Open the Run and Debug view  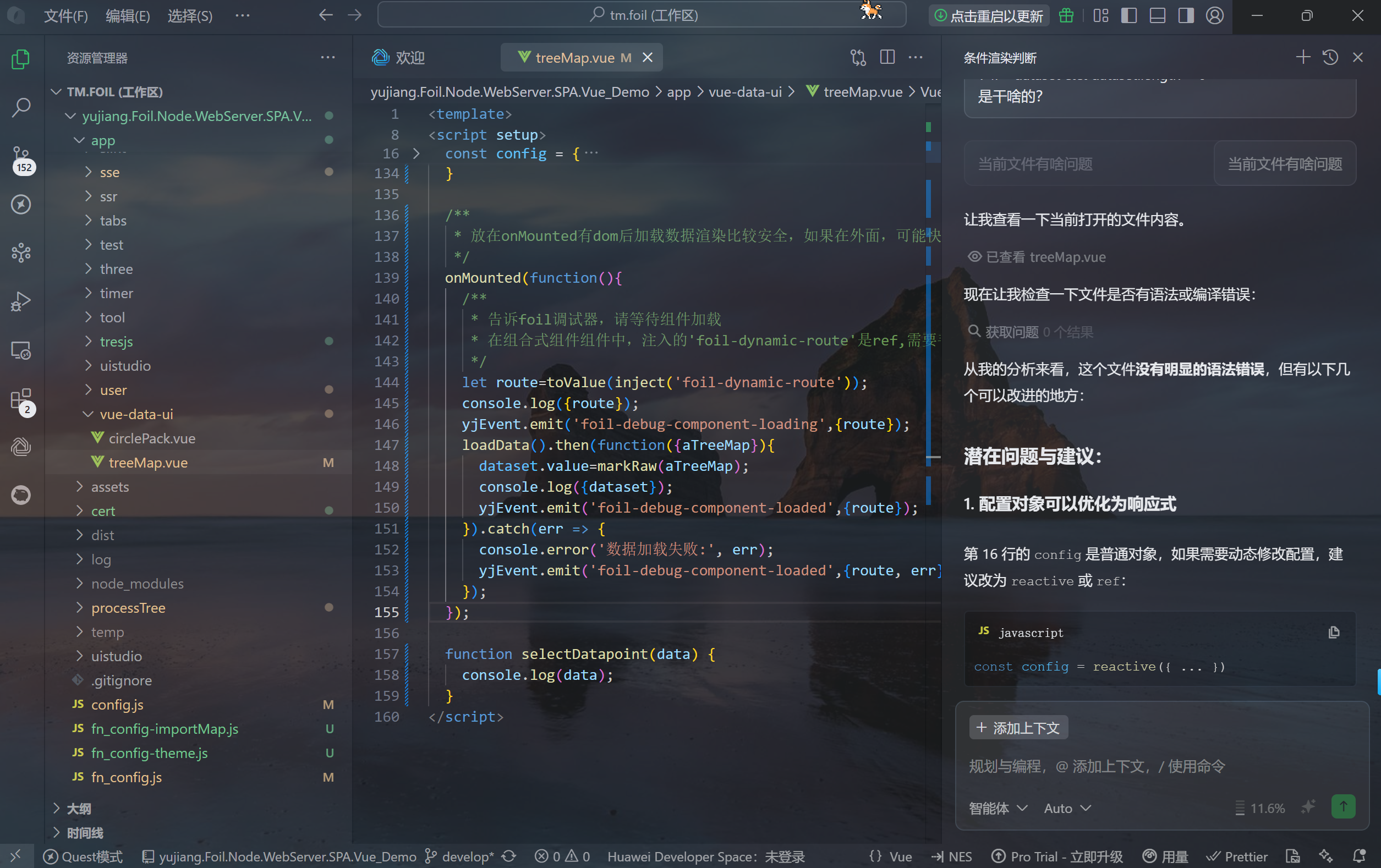(x=21, y=301)
